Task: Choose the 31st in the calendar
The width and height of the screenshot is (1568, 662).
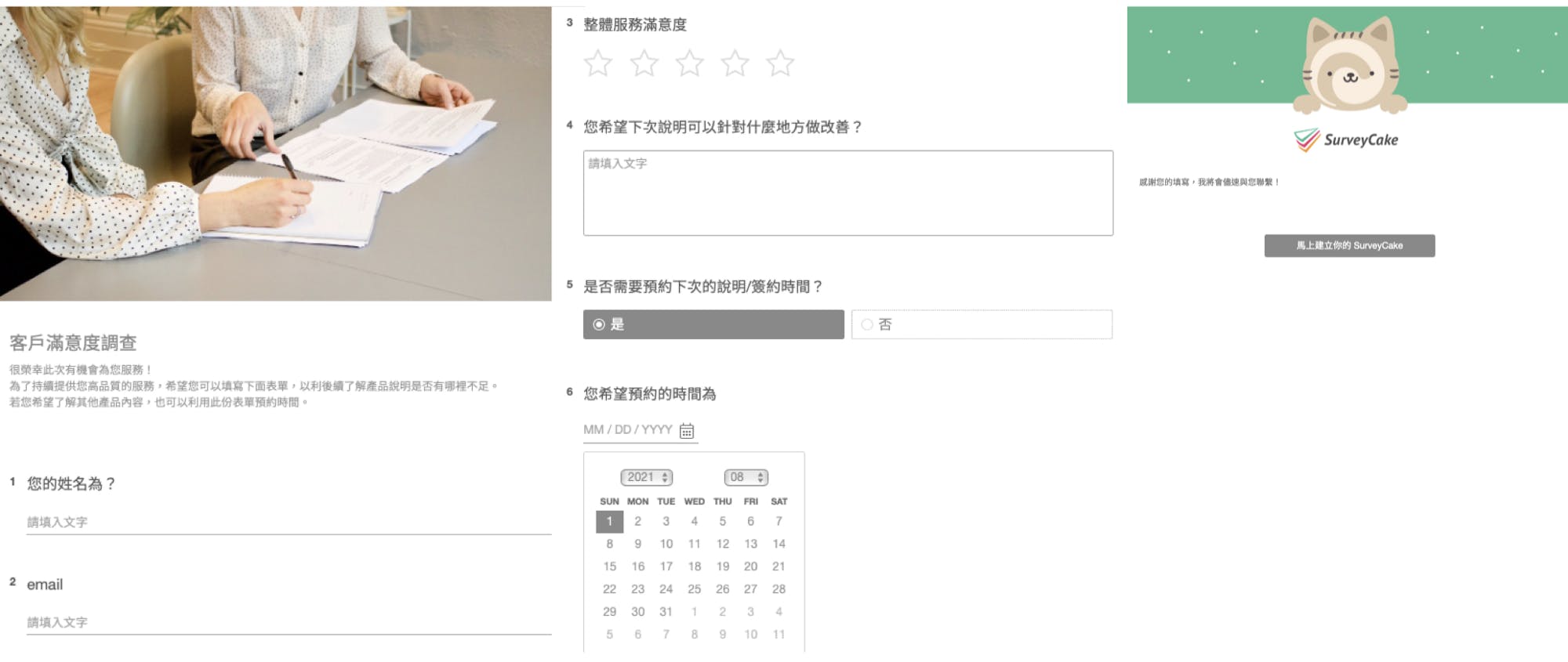Action: [x=666, y=612]
